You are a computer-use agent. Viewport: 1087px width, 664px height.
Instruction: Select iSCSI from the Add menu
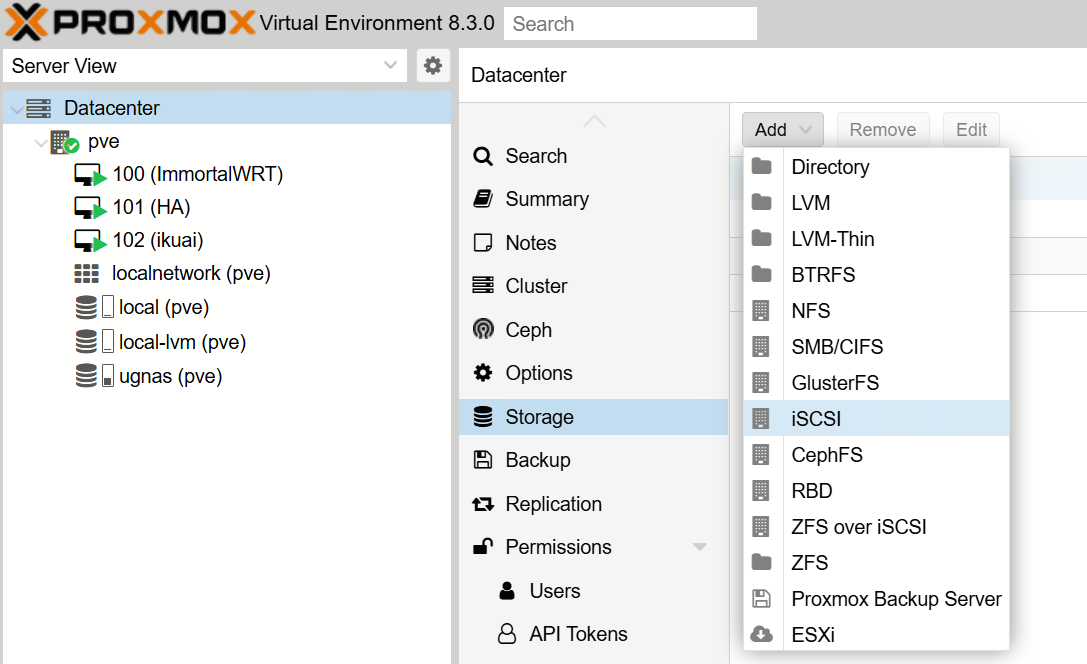click(x=816, y=419)
